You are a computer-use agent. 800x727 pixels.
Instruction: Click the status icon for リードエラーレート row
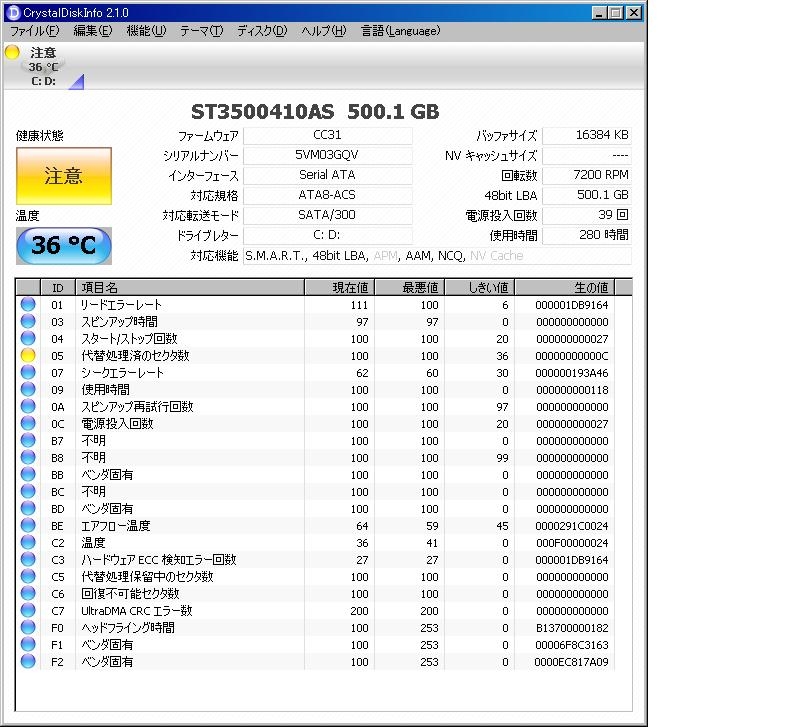tap(28, 305)
